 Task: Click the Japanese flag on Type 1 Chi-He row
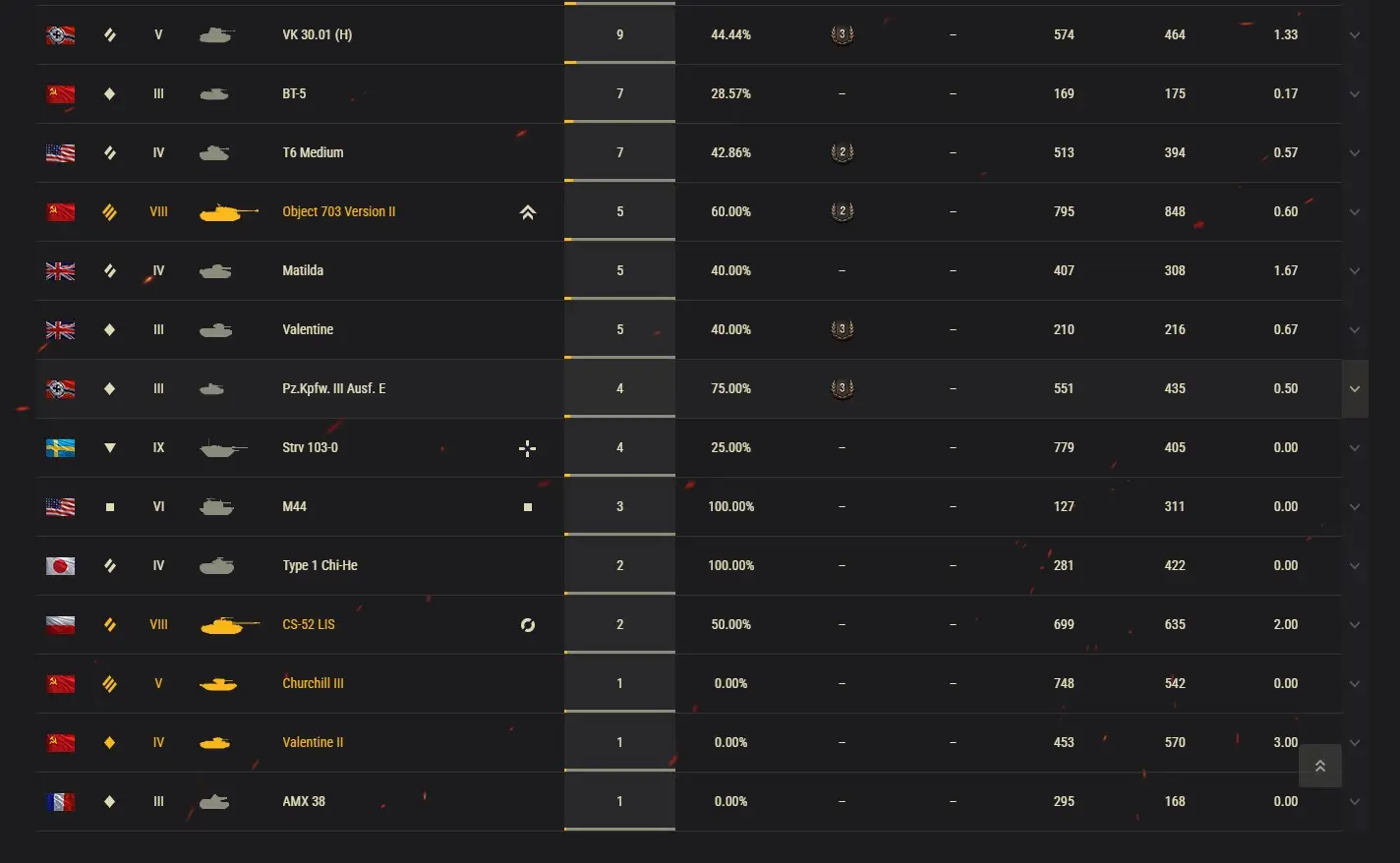61,566
